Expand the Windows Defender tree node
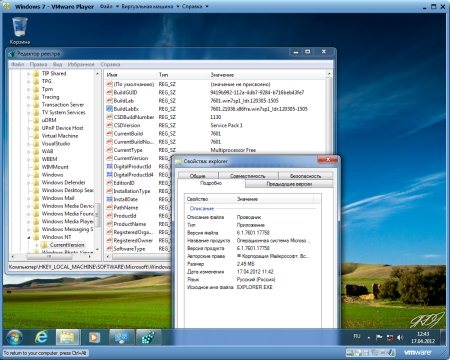Image resolution: width=450 pixels, height=360 pixels. click(29, 183)
